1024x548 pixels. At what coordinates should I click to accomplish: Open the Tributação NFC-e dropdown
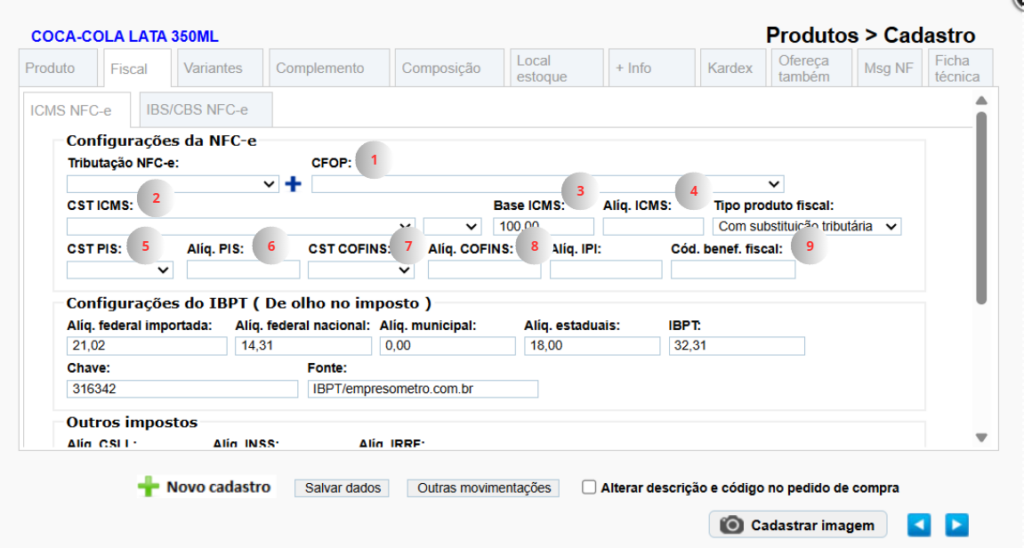pos(172,184)
